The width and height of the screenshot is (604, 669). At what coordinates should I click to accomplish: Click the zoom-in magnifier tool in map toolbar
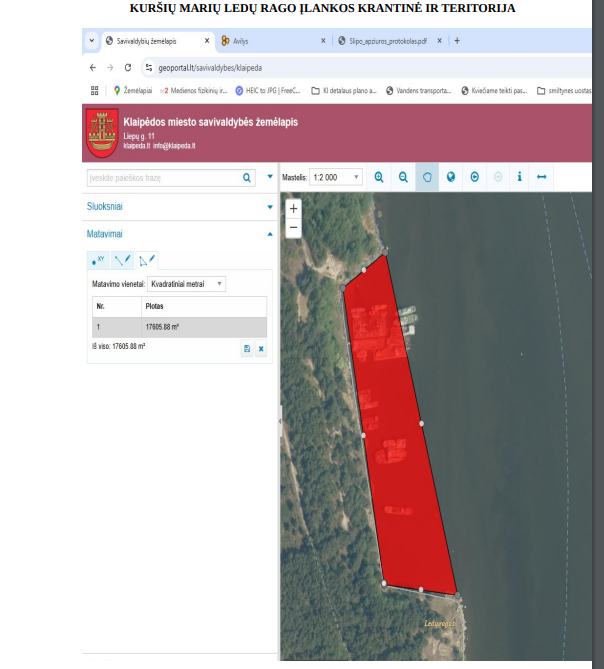tap(379, 177)
